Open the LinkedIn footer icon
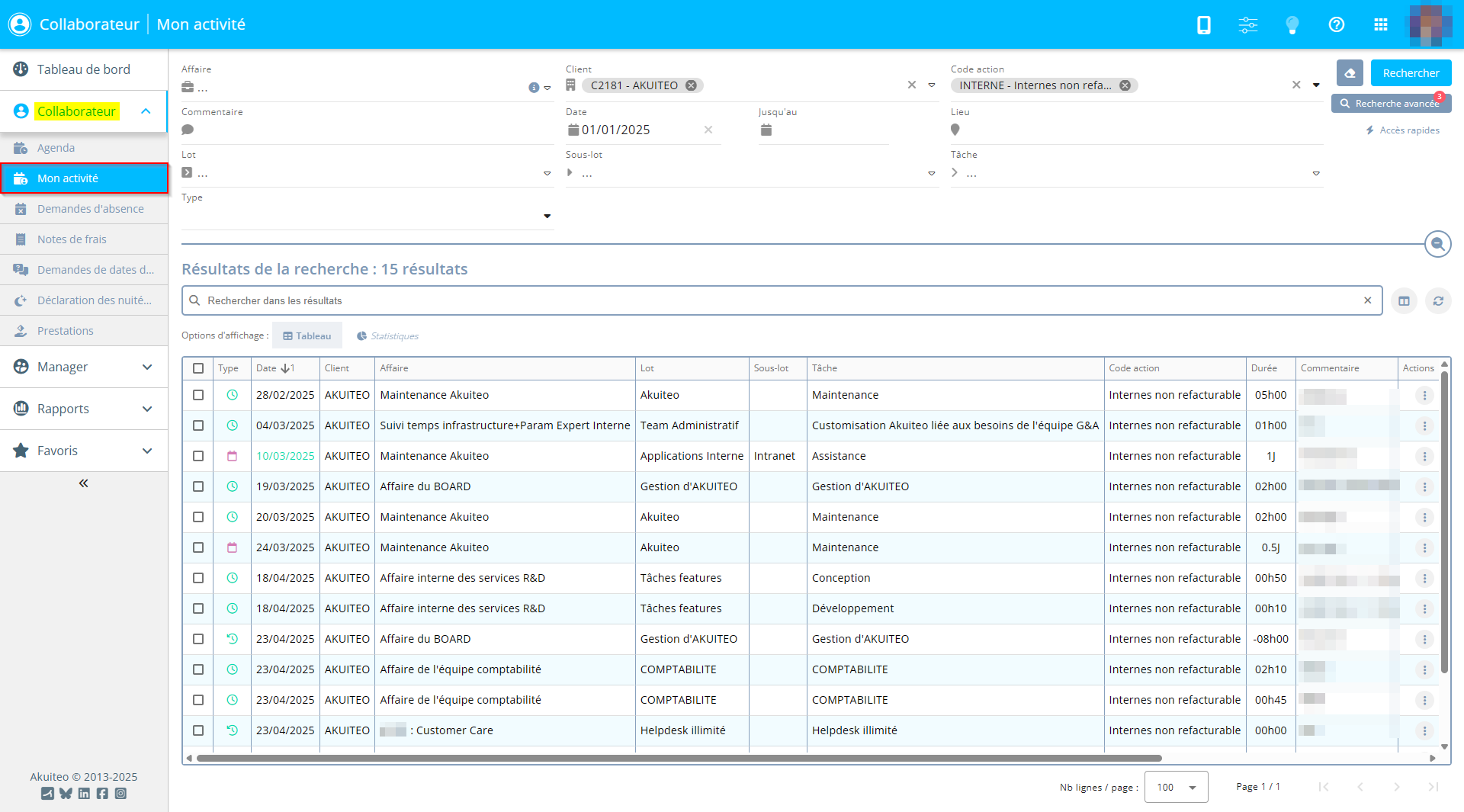The height and width of the screenshot is (812, 1464). tap(84, 794)
